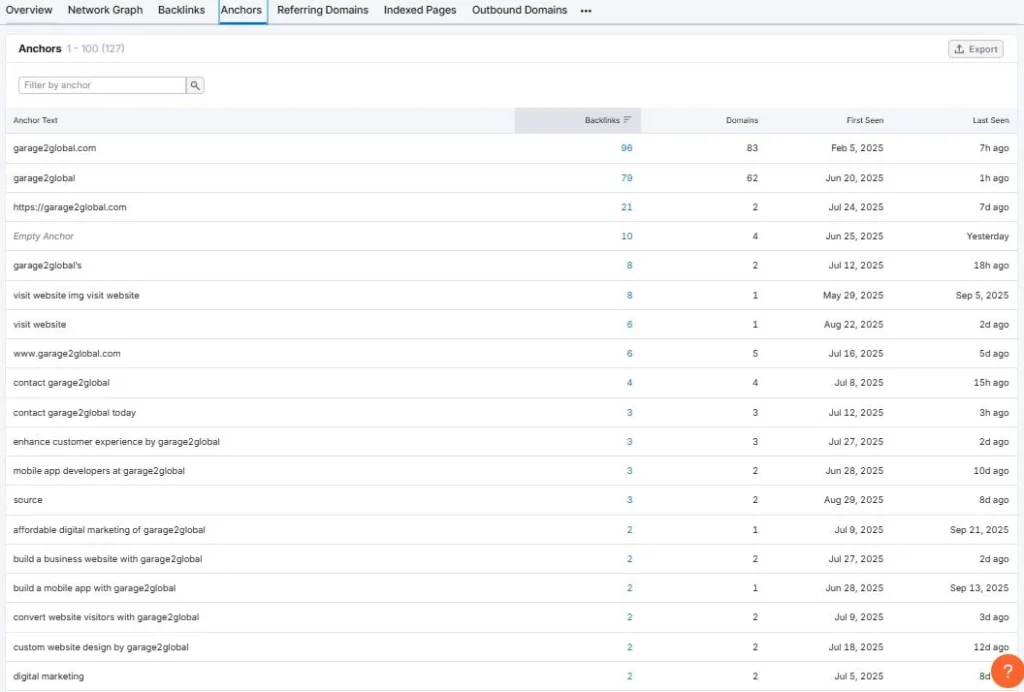The height and width of the screenshot is (692, 1024).
Task: Open the orange help question-mark button
Action: [x=1007, y=671]
